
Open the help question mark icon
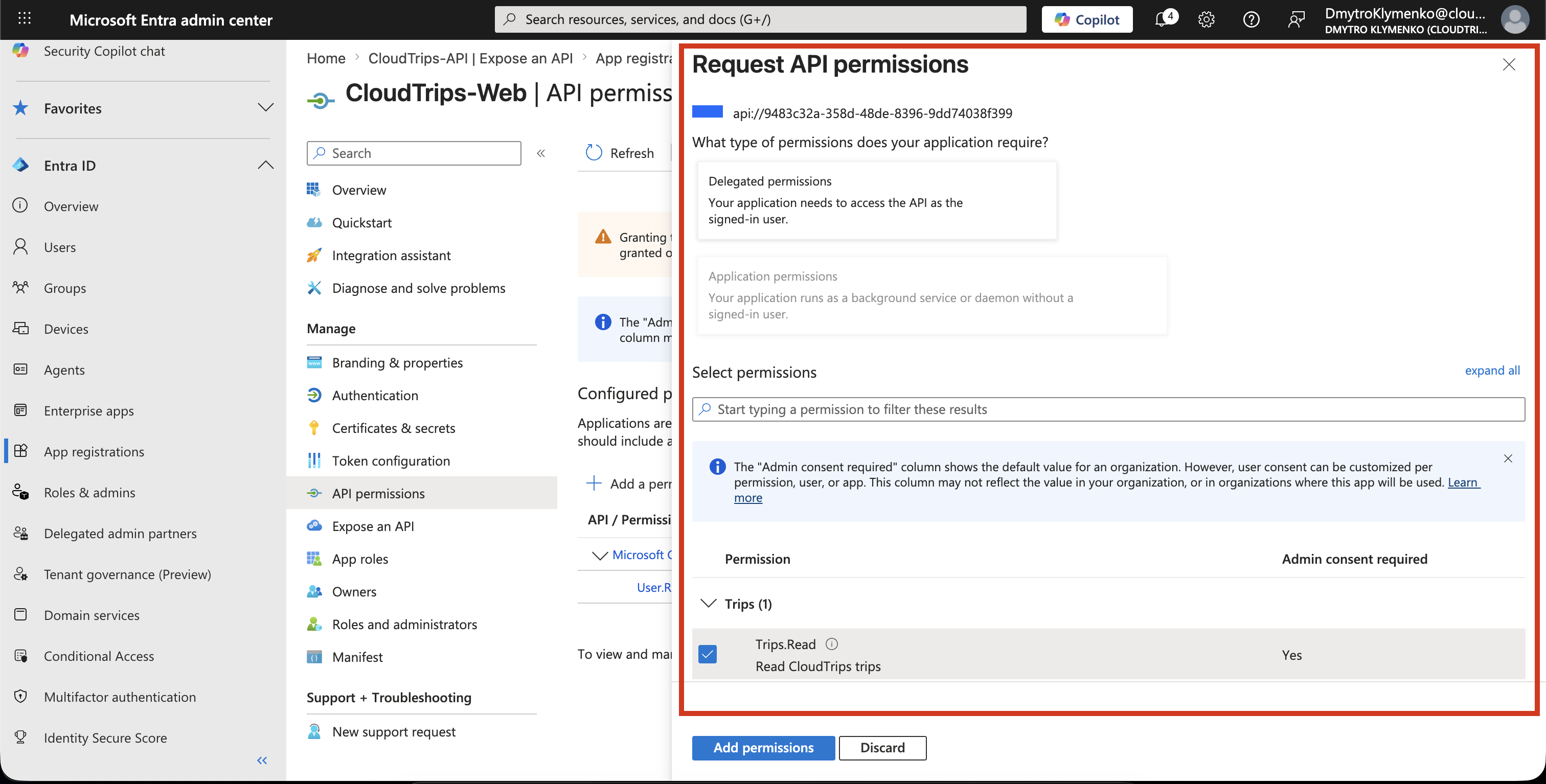1252,19
